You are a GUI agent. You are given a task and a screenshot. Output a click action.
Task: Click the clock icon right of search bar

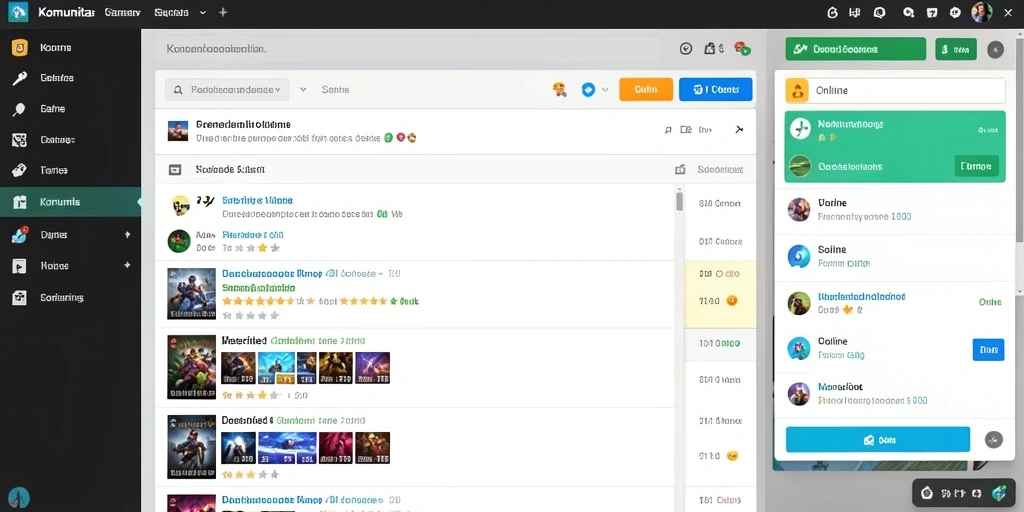pyautogui.click(x=686, y=48)
